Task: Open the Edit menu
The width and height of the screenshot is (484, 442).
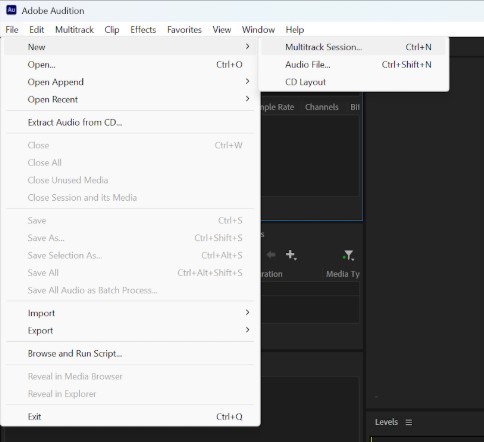Action: (37, 30)
